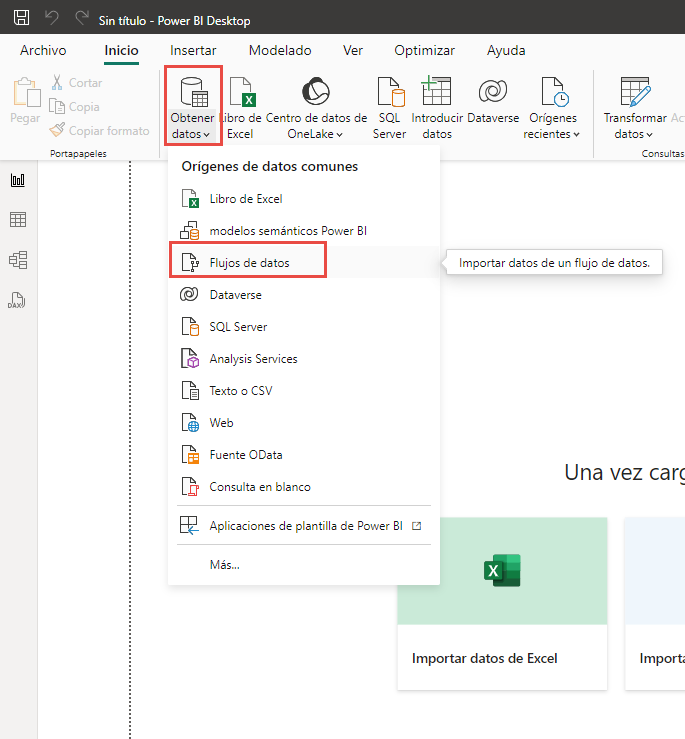Click the Save icon in title bar

tap(21, 18)
